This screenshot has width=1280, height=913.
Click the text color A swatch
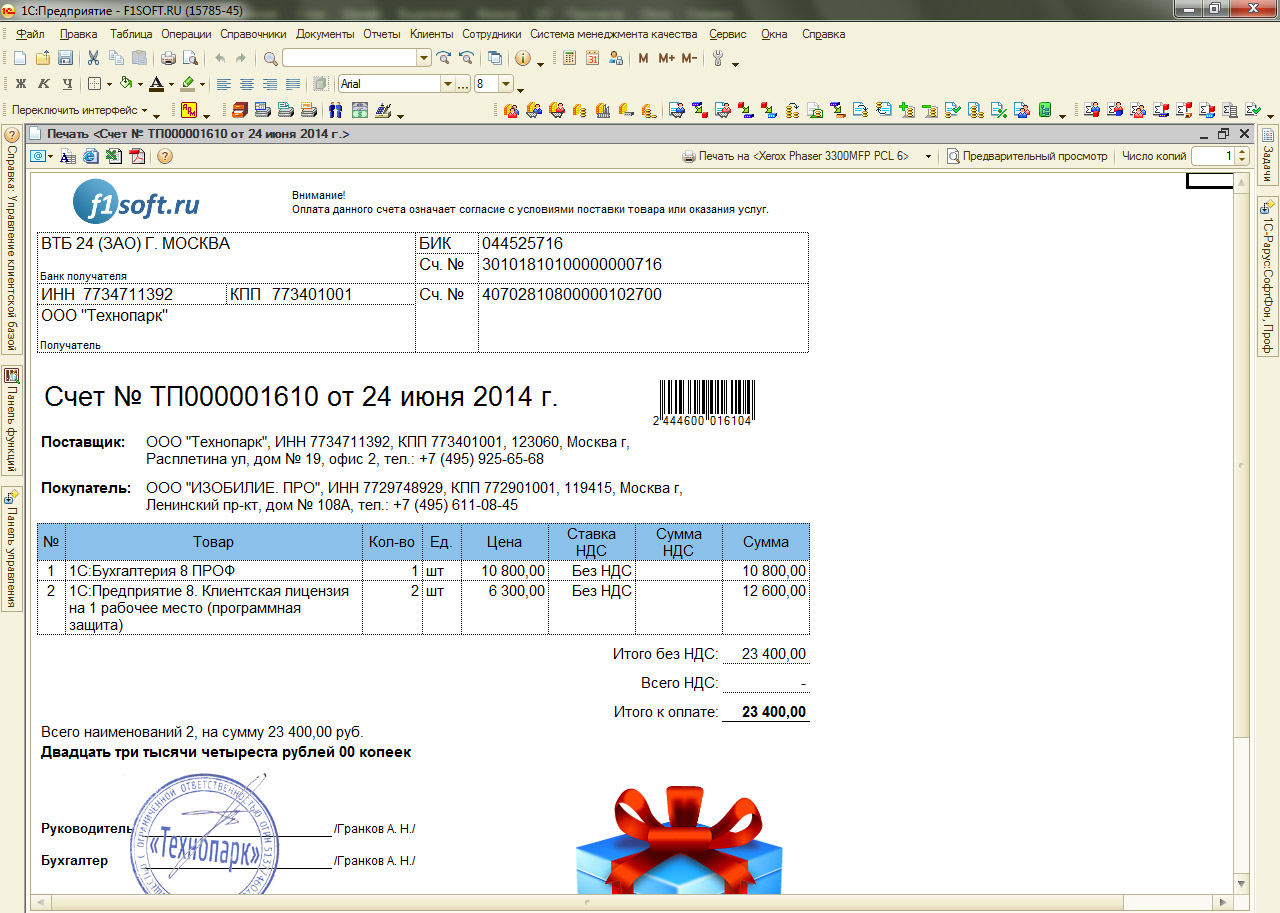click(x=156, y=84)
